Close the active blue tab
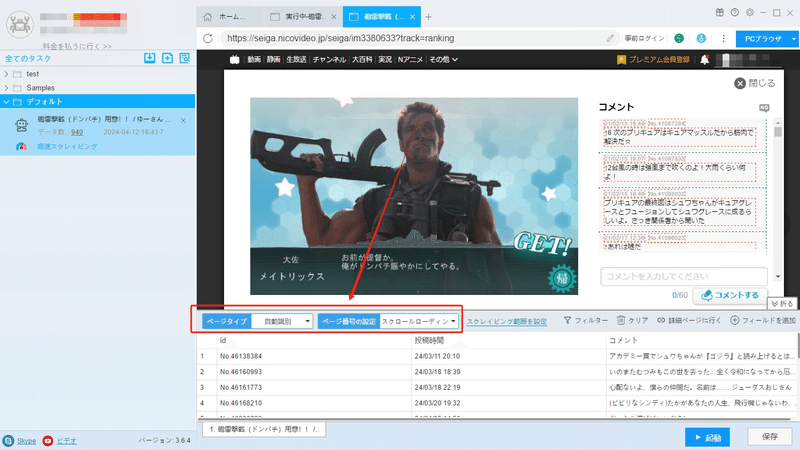 [x=412, y=17]
